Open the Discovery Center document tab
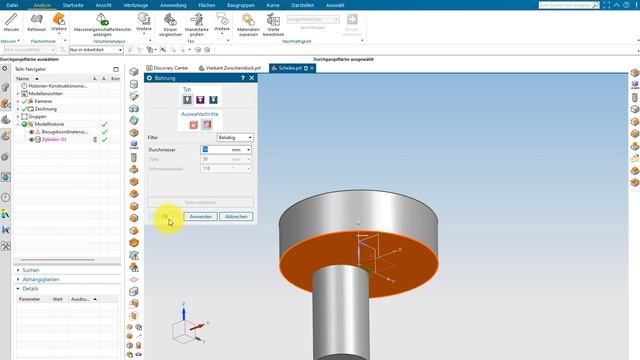The image size is (640, 360). [168, 68]
